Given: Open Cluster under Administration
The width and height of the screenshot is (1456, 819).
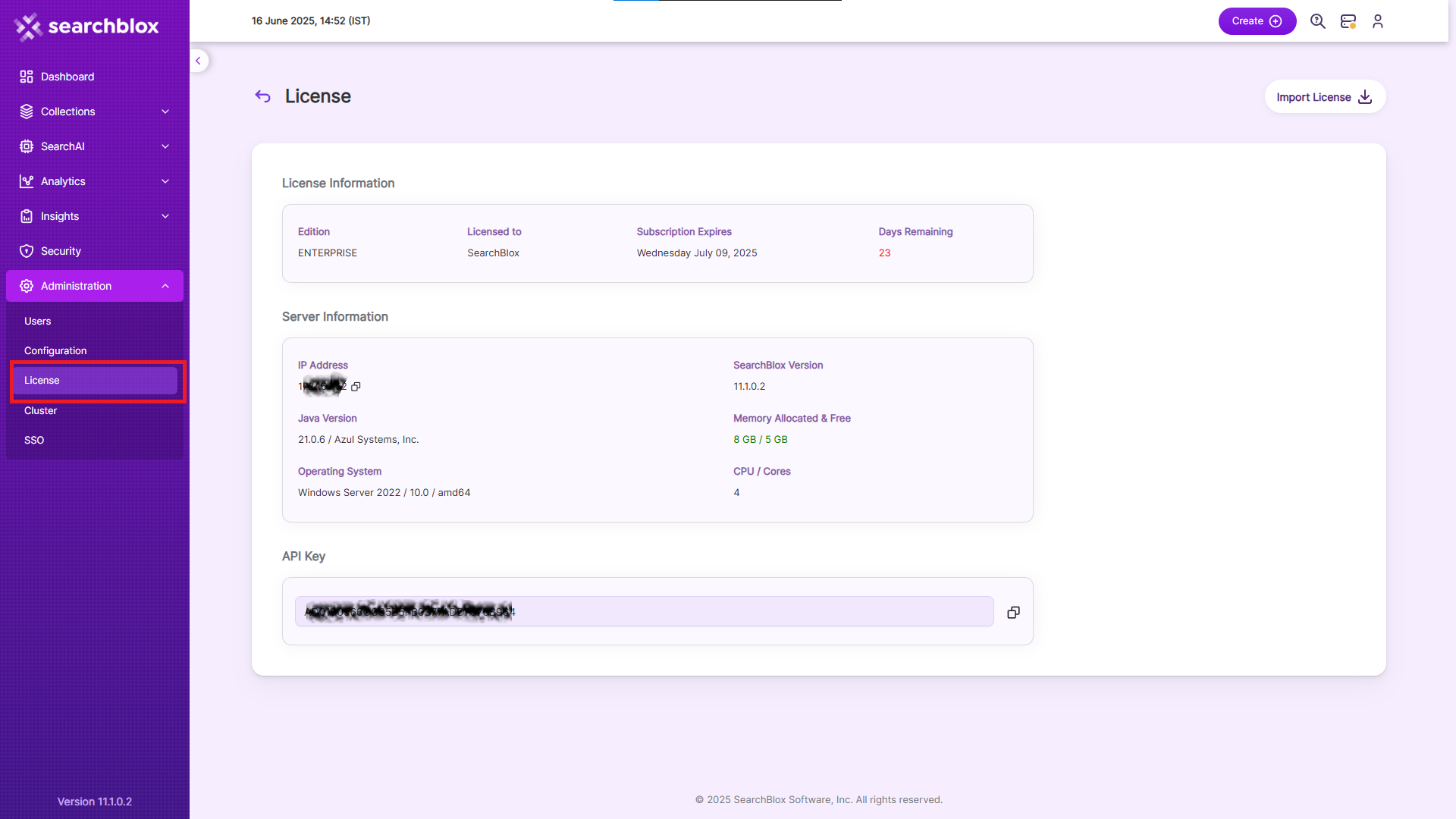Looking at the screenshot, I should pyautogui.click(x=95, y=411).
